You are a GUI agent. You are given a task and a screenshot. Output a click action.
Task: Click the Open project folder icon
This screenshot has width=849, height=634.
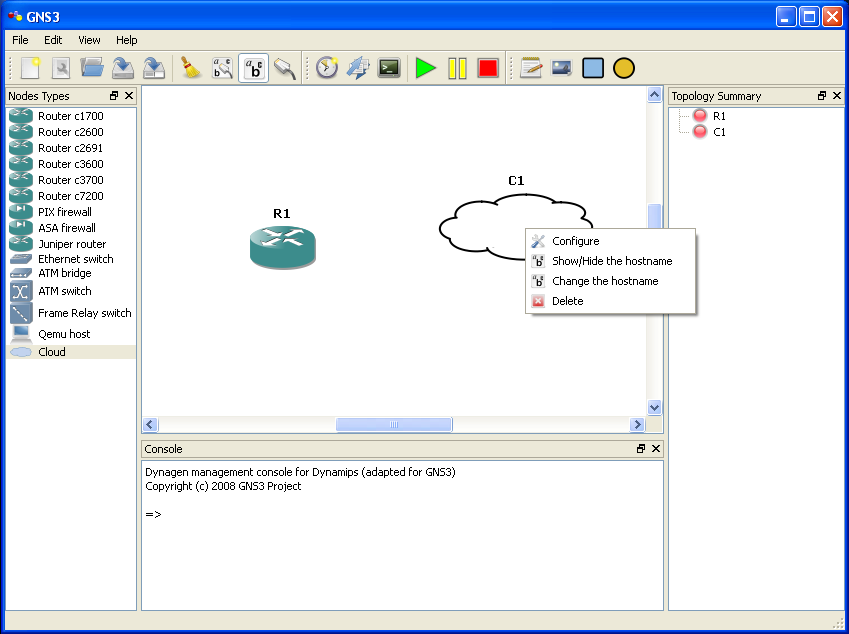(x=92, y=68)
